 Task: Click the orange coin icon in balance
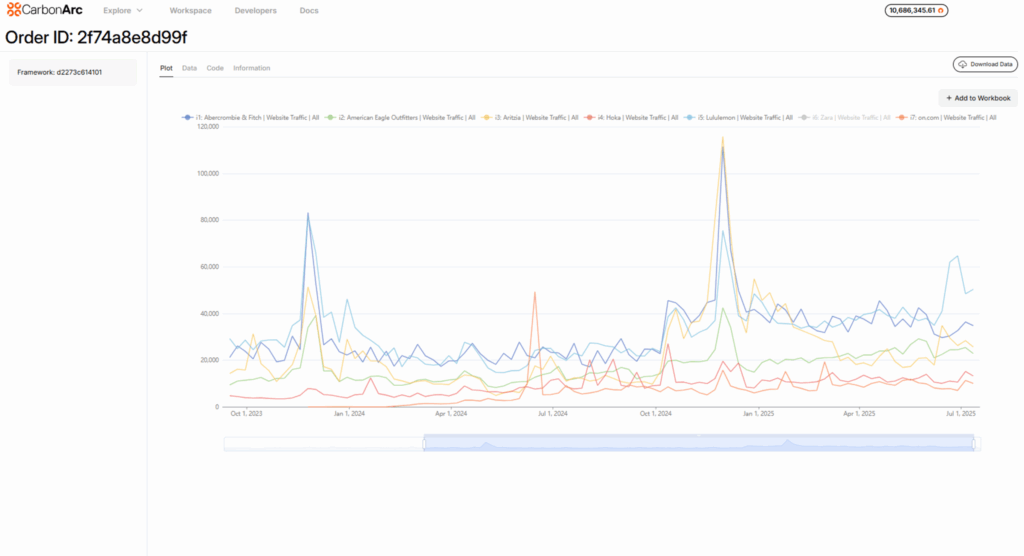(940, 10)
